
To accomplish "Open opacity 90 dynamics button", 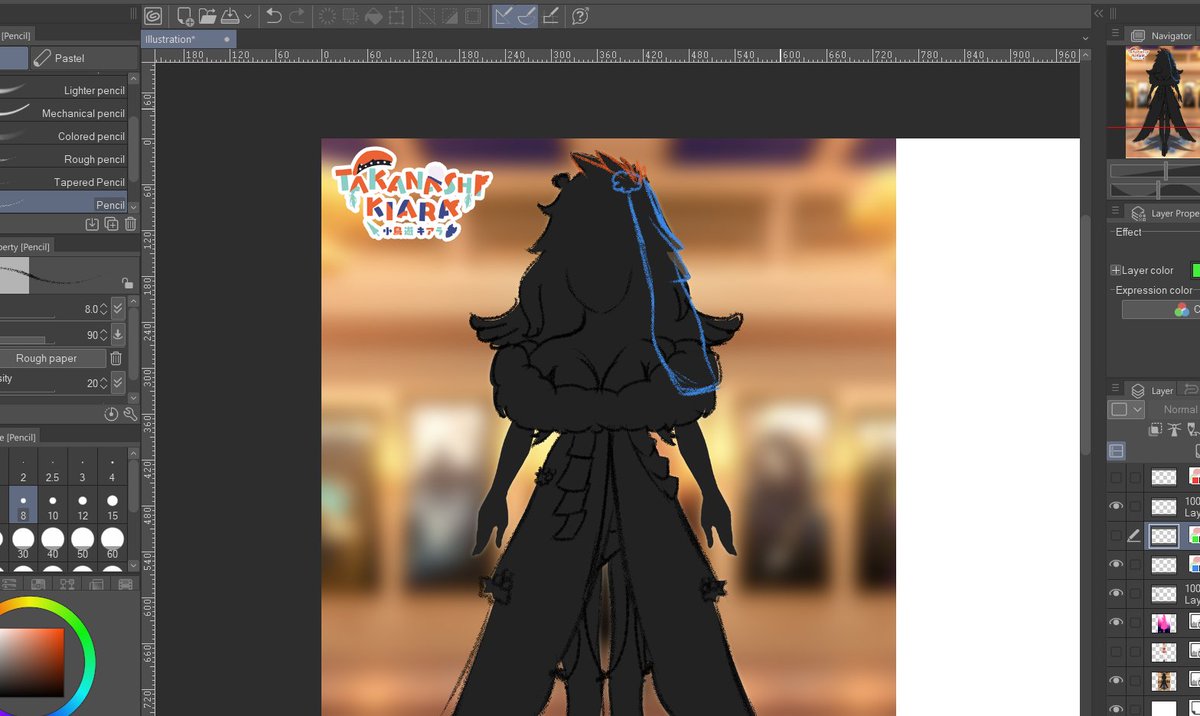I will click(x=118, y=335).
